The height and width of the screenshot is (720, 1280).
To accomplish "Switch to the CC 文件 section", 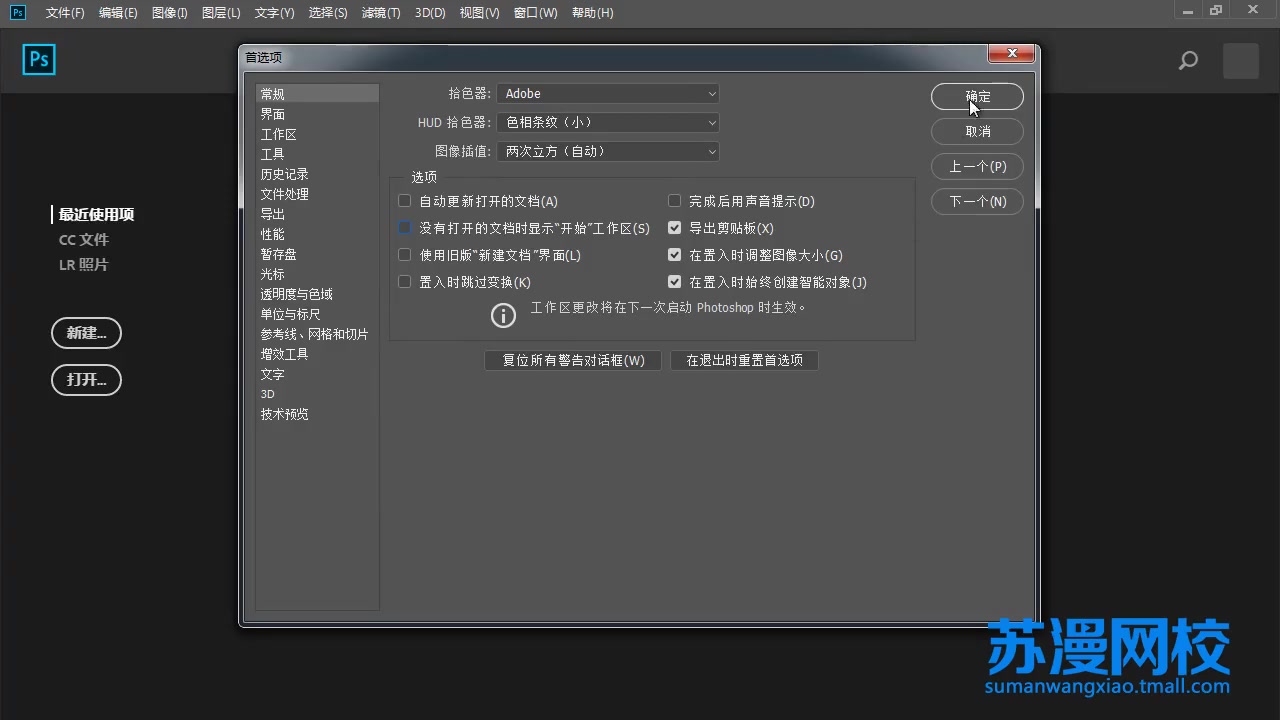I will click(84, 239).
